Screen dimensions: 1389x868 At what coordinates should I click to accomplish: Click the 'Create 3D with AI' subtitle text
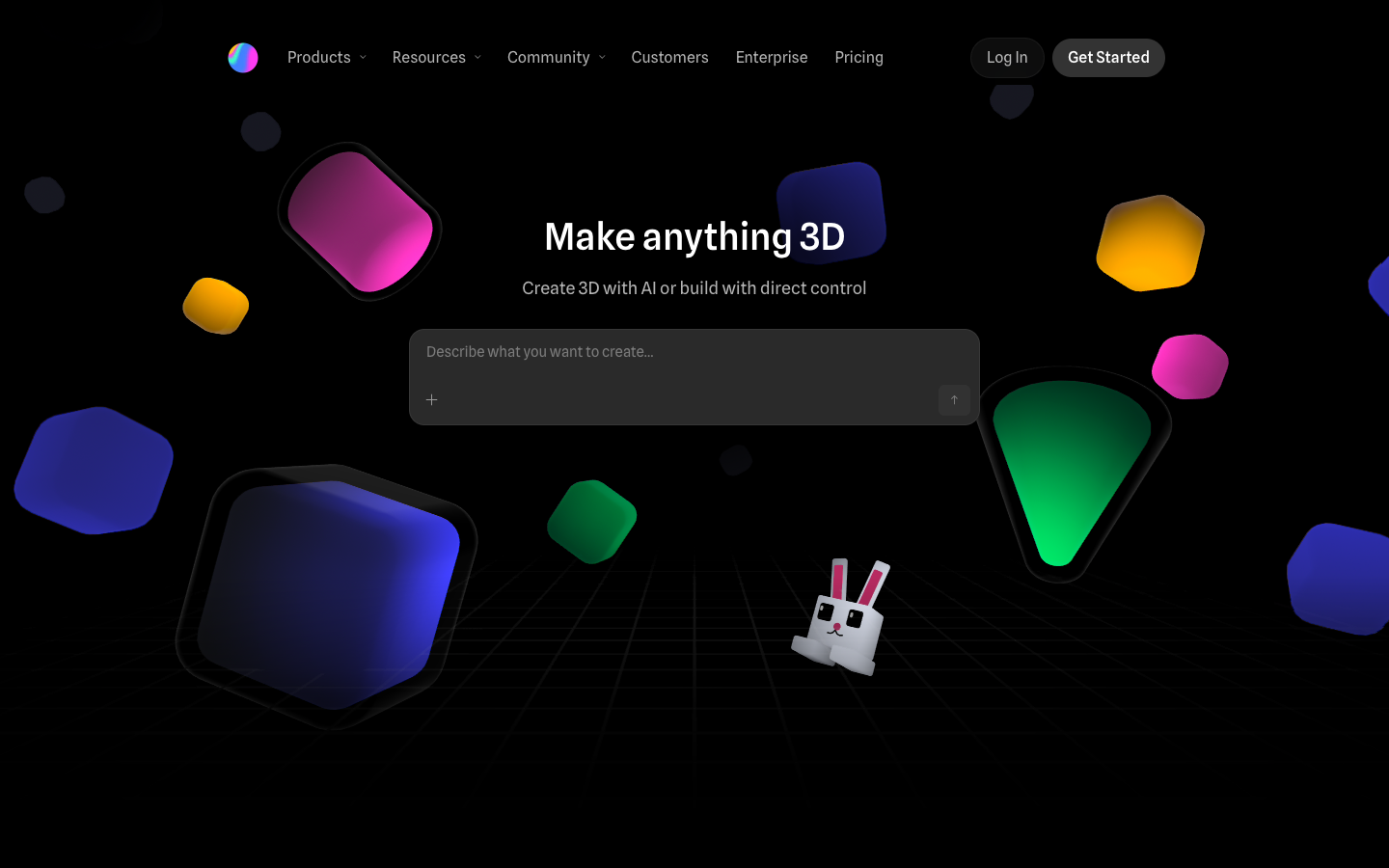coord(694,288)
